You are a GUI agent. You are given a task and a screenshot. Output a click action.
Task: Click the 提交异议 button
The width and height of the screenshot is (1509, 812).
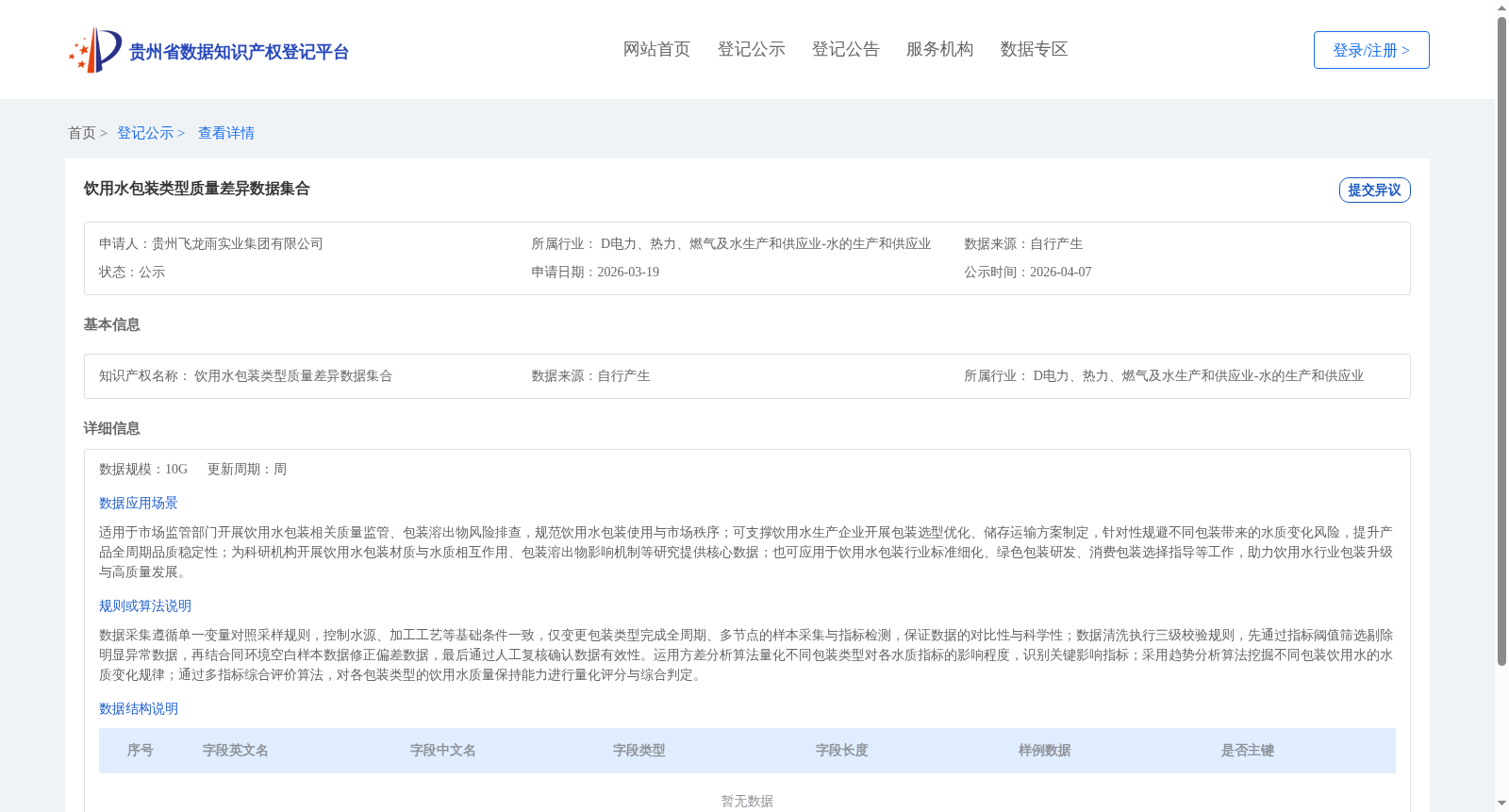[1374, 190]
